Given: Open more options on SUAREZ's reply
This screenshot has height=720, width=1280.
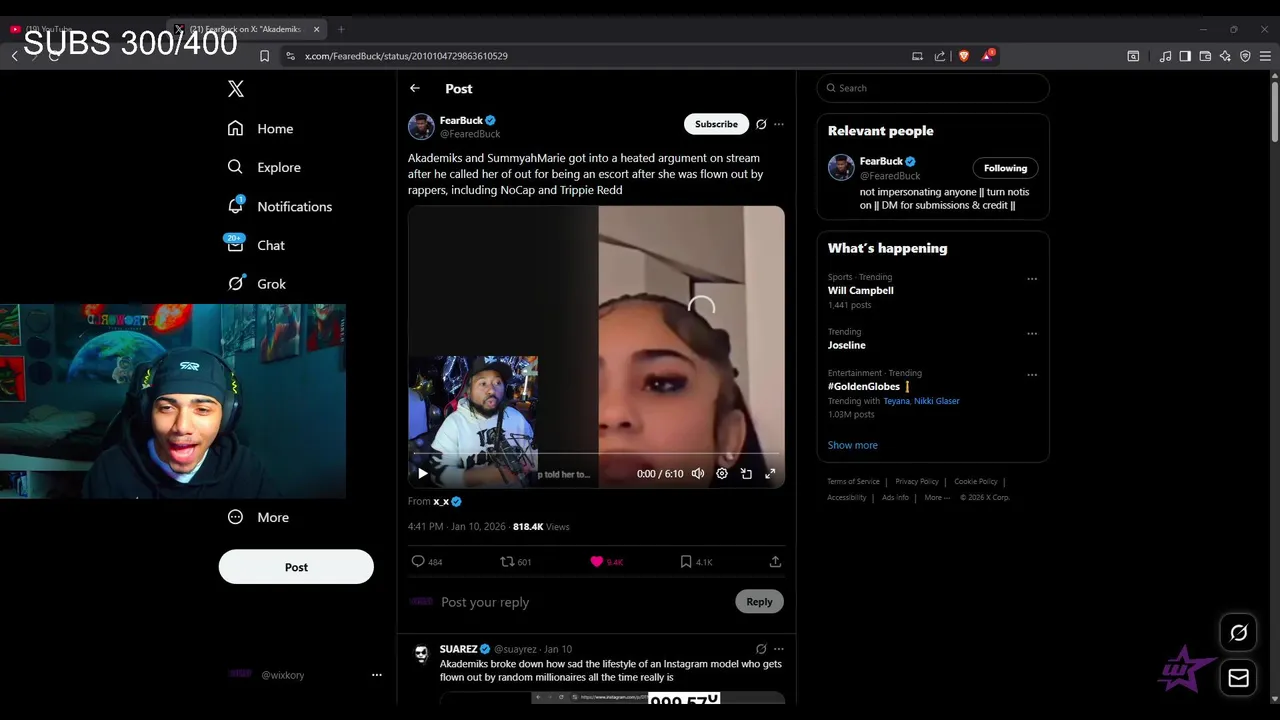Looking at the screenshot, I should (779, 649).
